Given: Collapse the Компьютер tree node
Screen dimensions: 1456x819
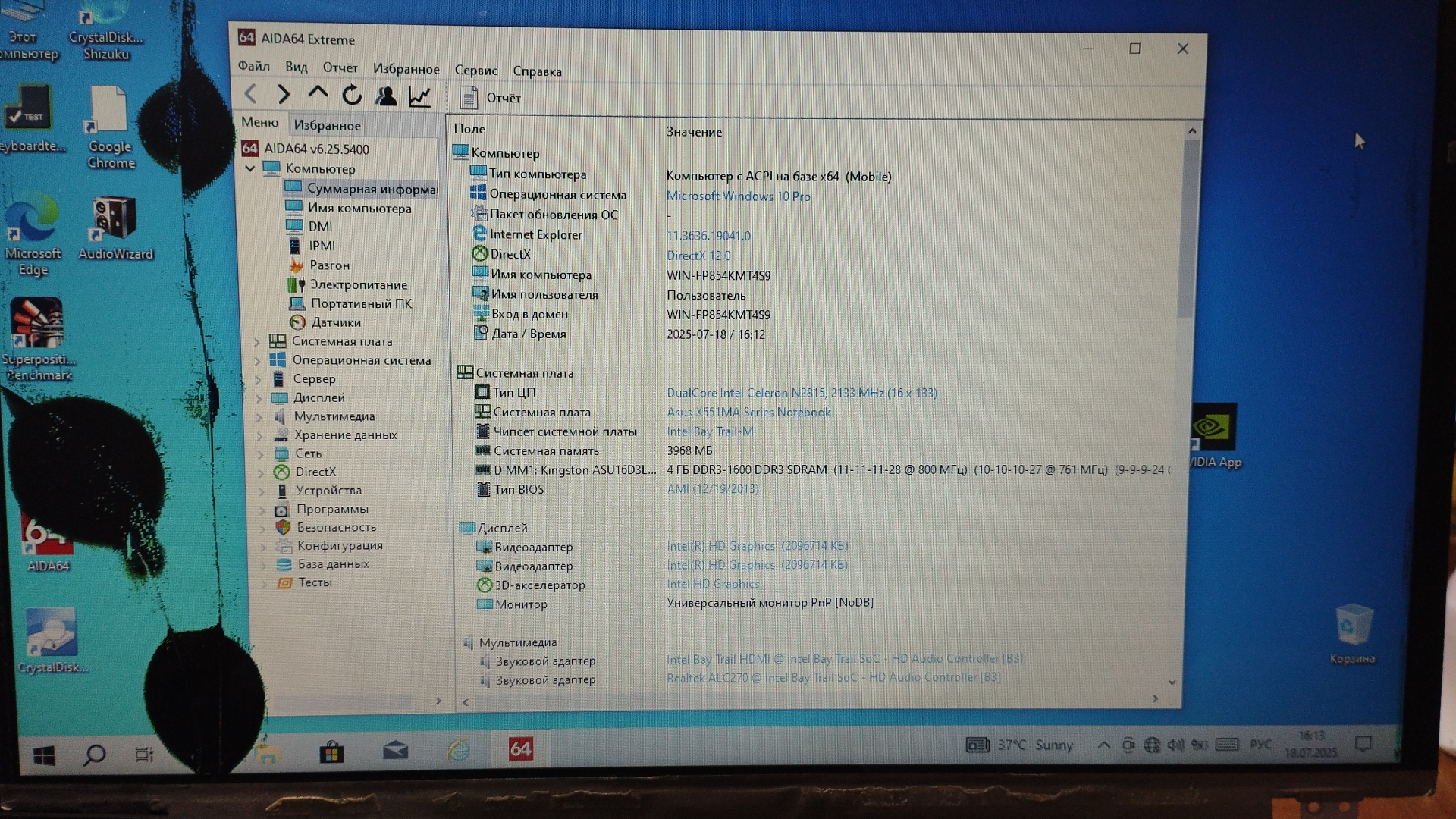Looking at the screenshot, I should coord(250,168).
